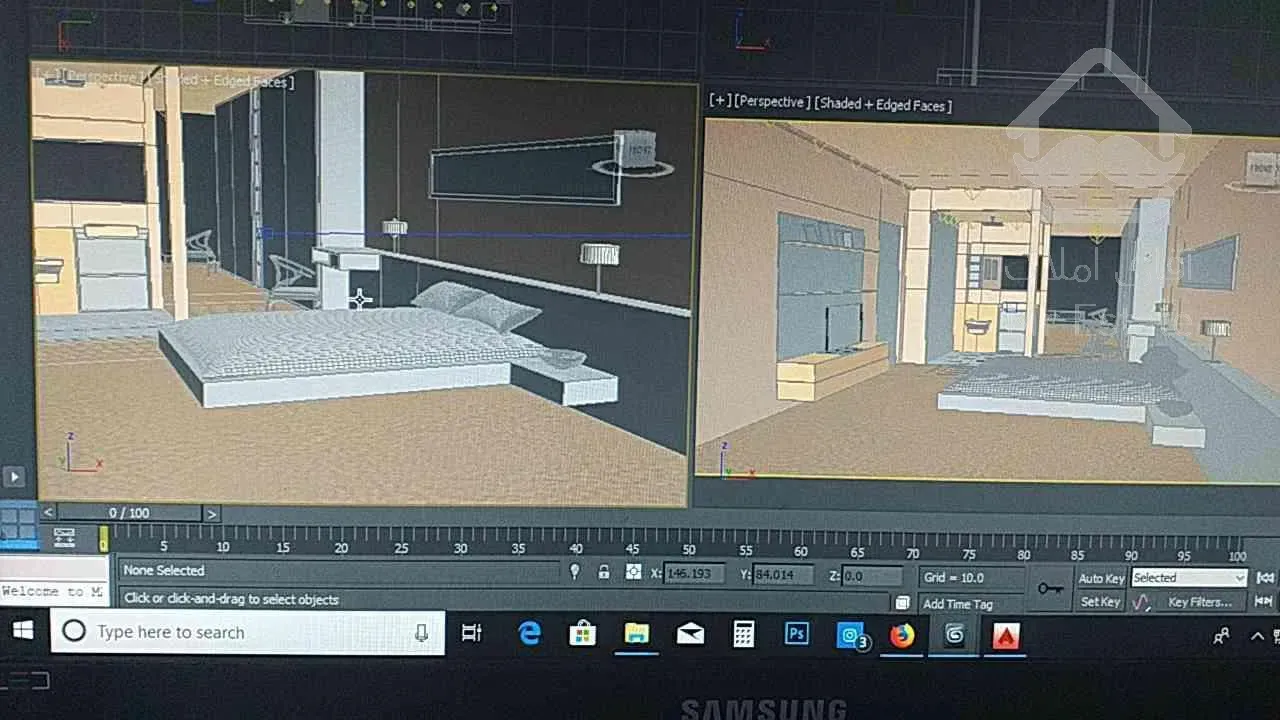Screen dimensions: 1280x720
Task: Open the MAXScript play arrow button
Action: (x=14, y=477)
